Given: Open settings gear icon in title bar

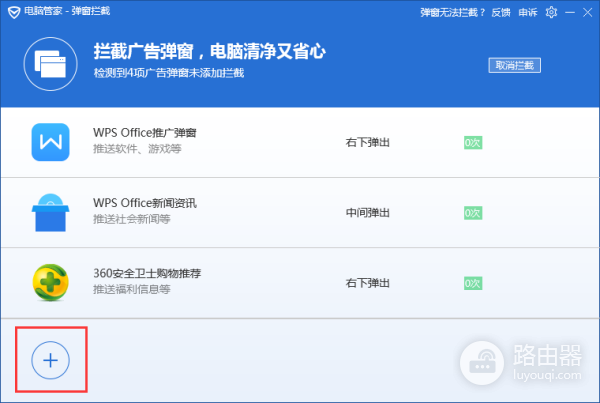Looking at the screenshot, I should point(551,12).
